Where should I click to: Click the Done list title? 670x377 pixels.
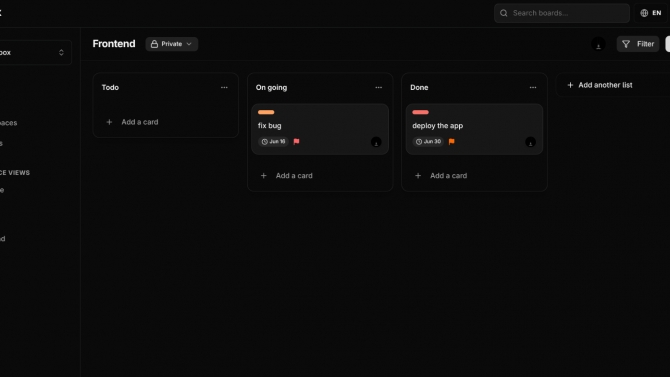419,87
